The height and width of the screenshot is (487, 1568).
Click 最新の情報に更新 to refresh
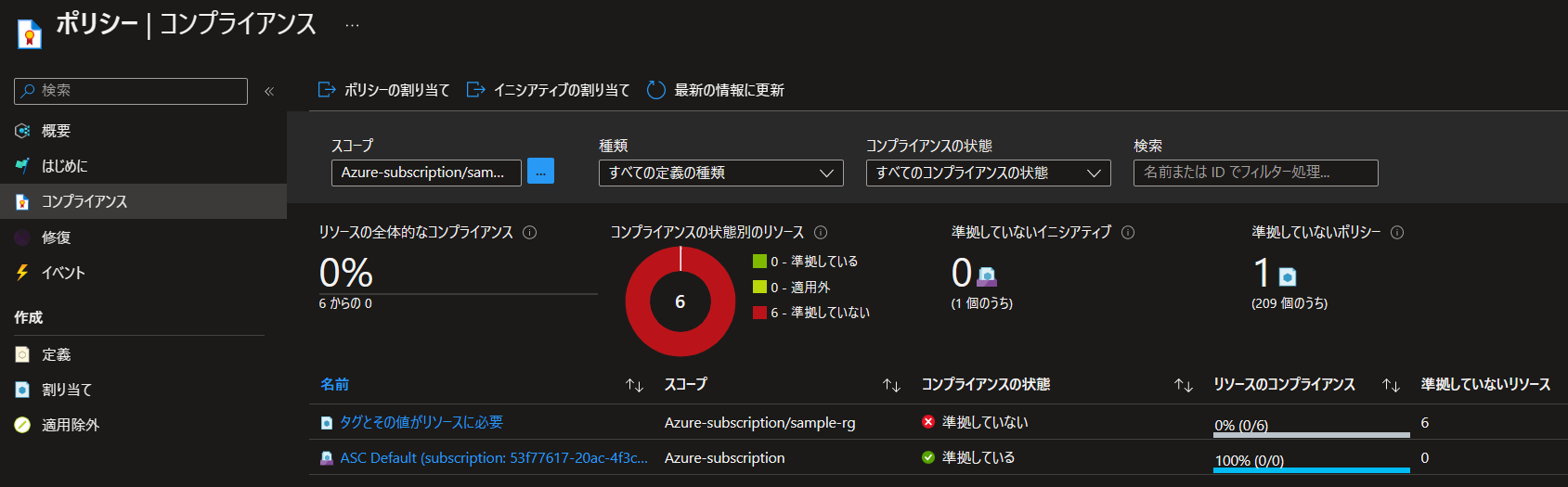tap(716, 90)
